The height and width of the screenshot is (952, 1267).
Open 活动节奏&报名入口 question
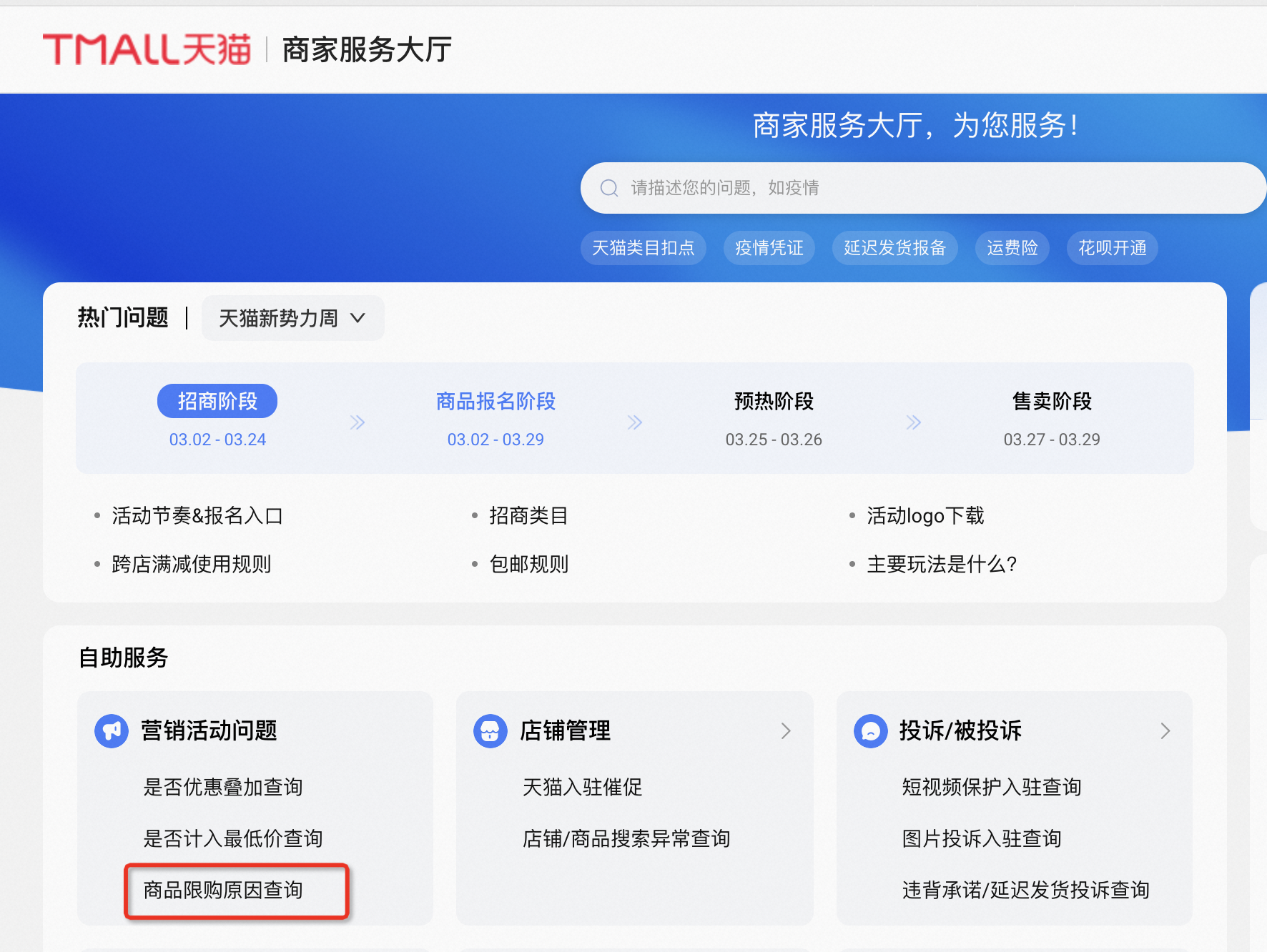197,515
